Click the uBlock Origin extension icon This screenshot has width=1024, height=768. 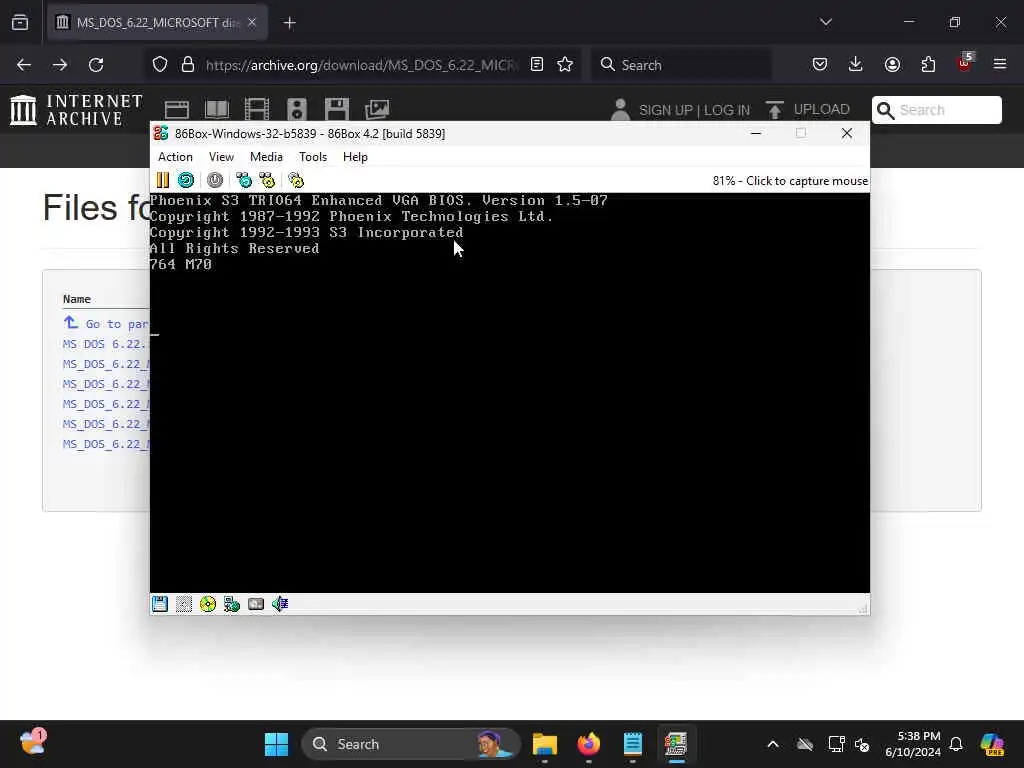pos(965,63)
